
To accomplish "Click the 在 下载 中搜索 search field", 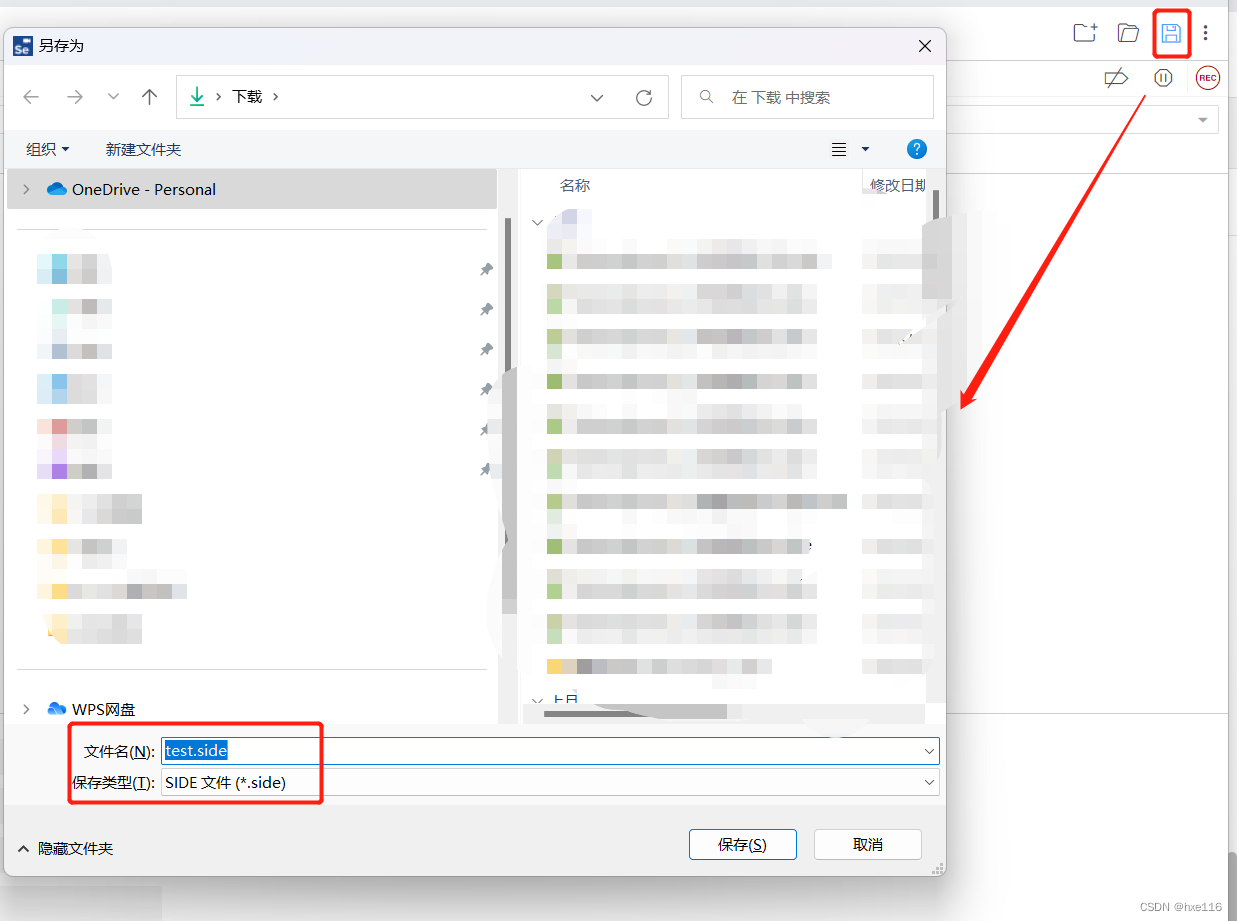I will pos(807,97).
